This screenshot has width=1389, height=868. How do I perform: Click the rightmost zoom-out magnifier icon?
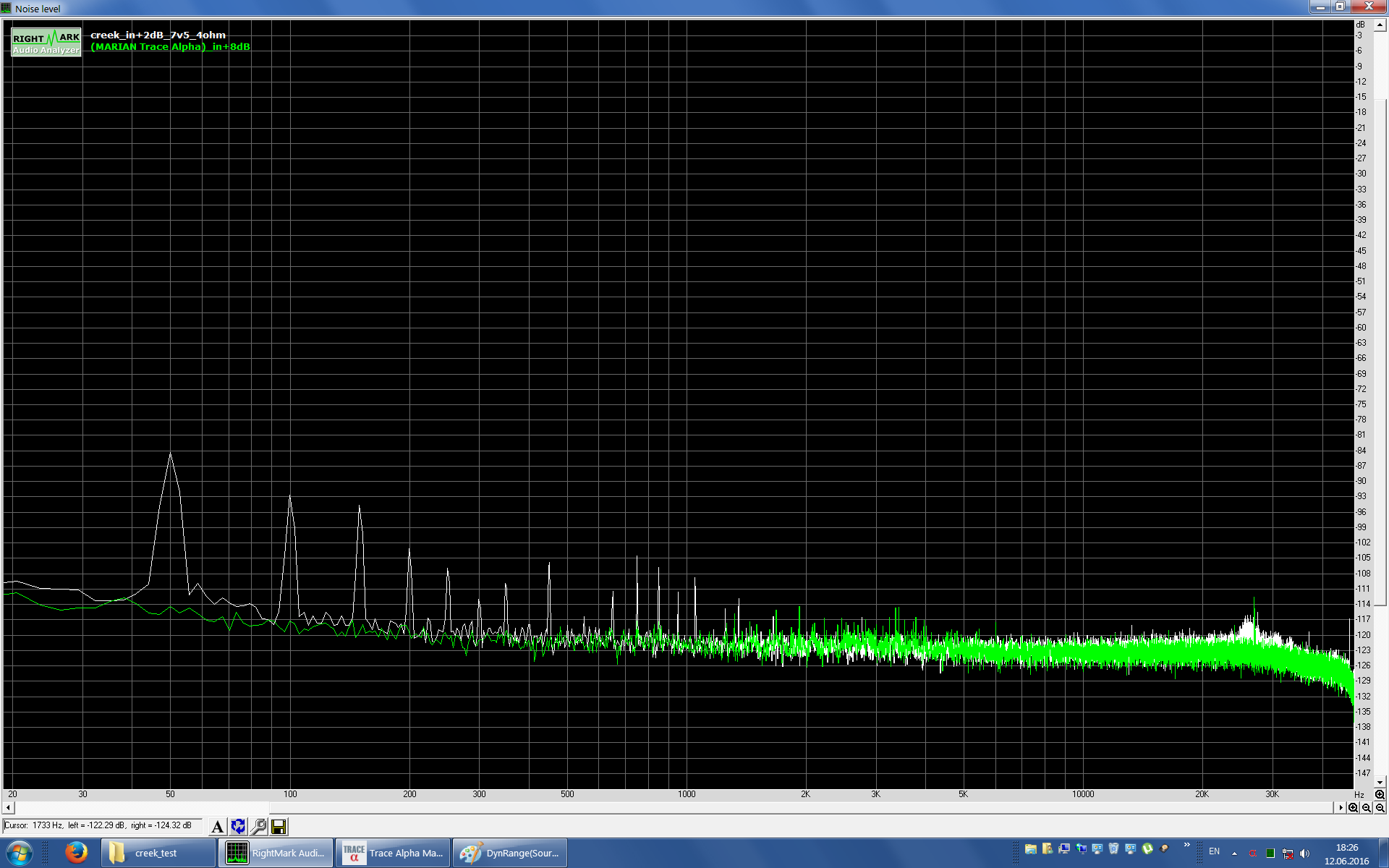tap(1380, 808)
